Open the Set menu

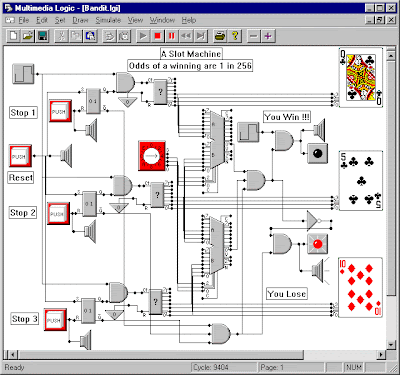[x=60, y=20]
